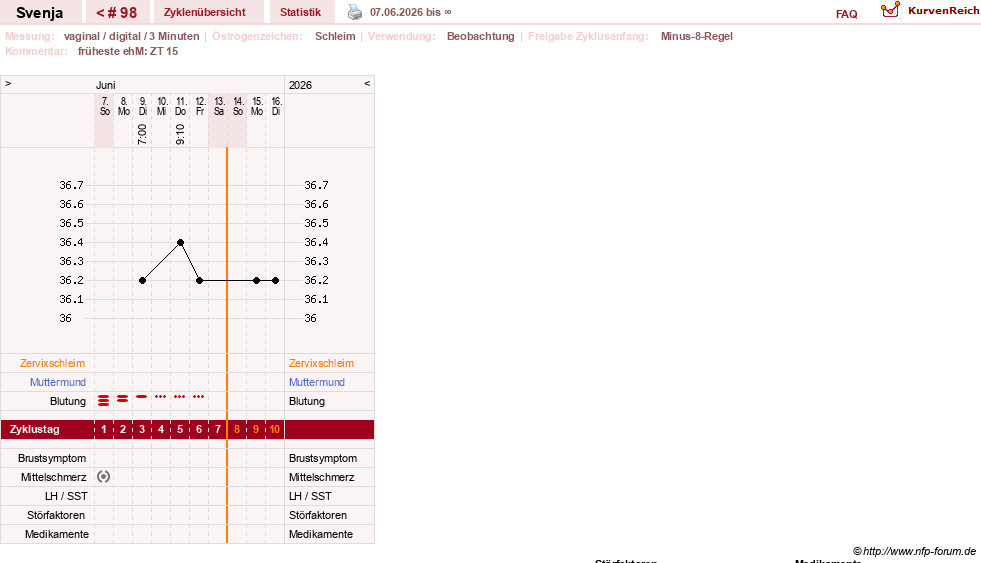Screen dimensions: 981x563
Task: Click the 'Schleim' Östrogenzeichen value
Action: pyautogui.click(x=335, y=36)
